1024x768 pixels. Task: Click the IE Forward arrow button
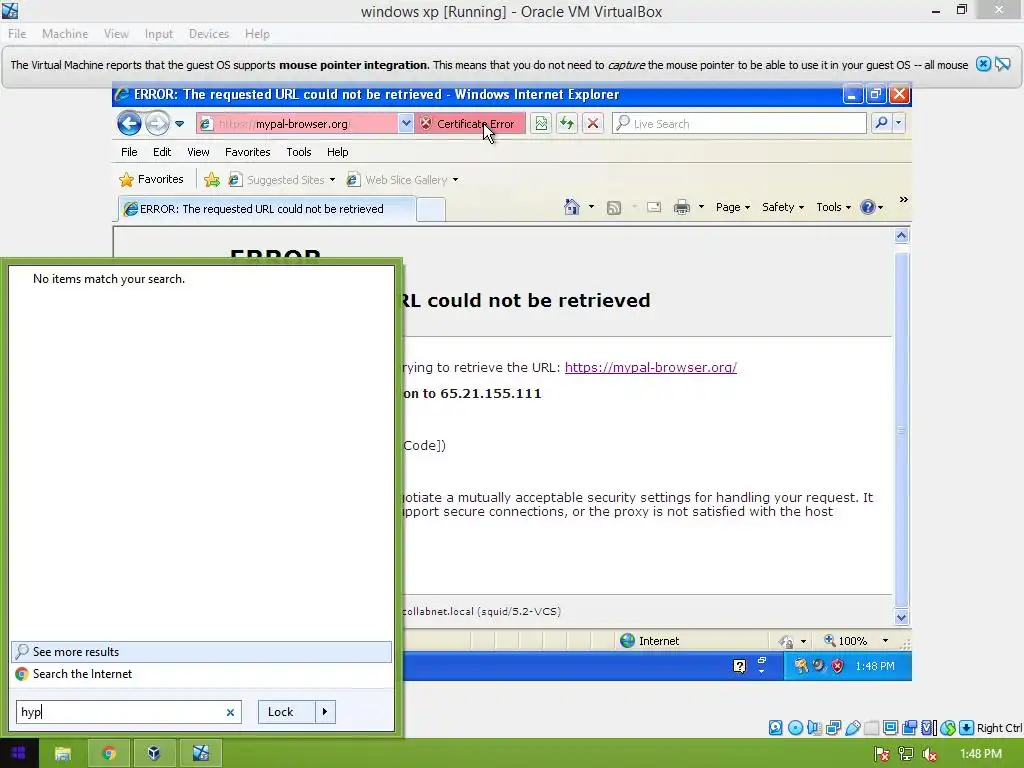click(x=157, y=123)
